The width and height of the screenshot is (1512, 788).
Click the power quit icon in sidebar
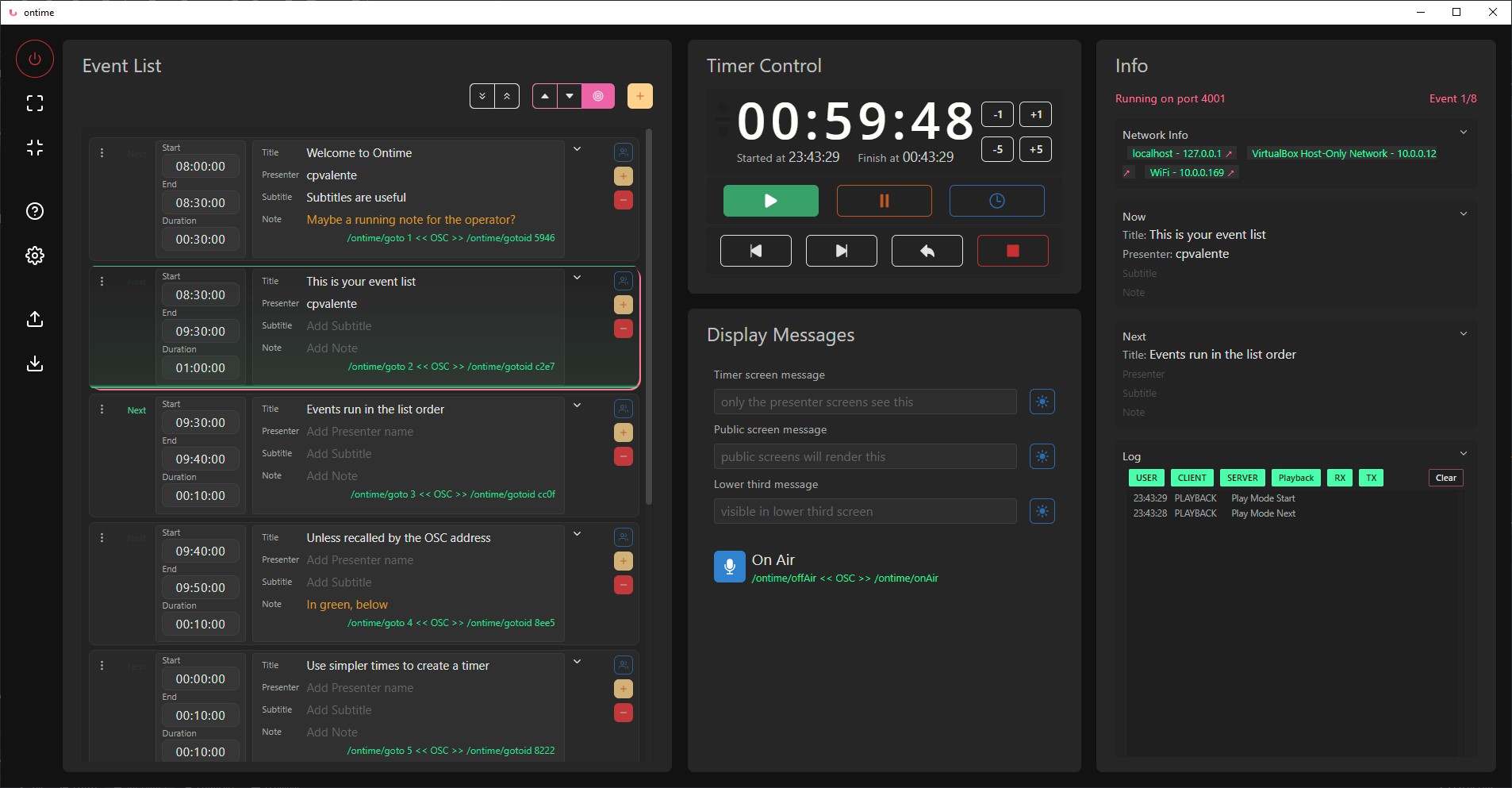[35, 59]
